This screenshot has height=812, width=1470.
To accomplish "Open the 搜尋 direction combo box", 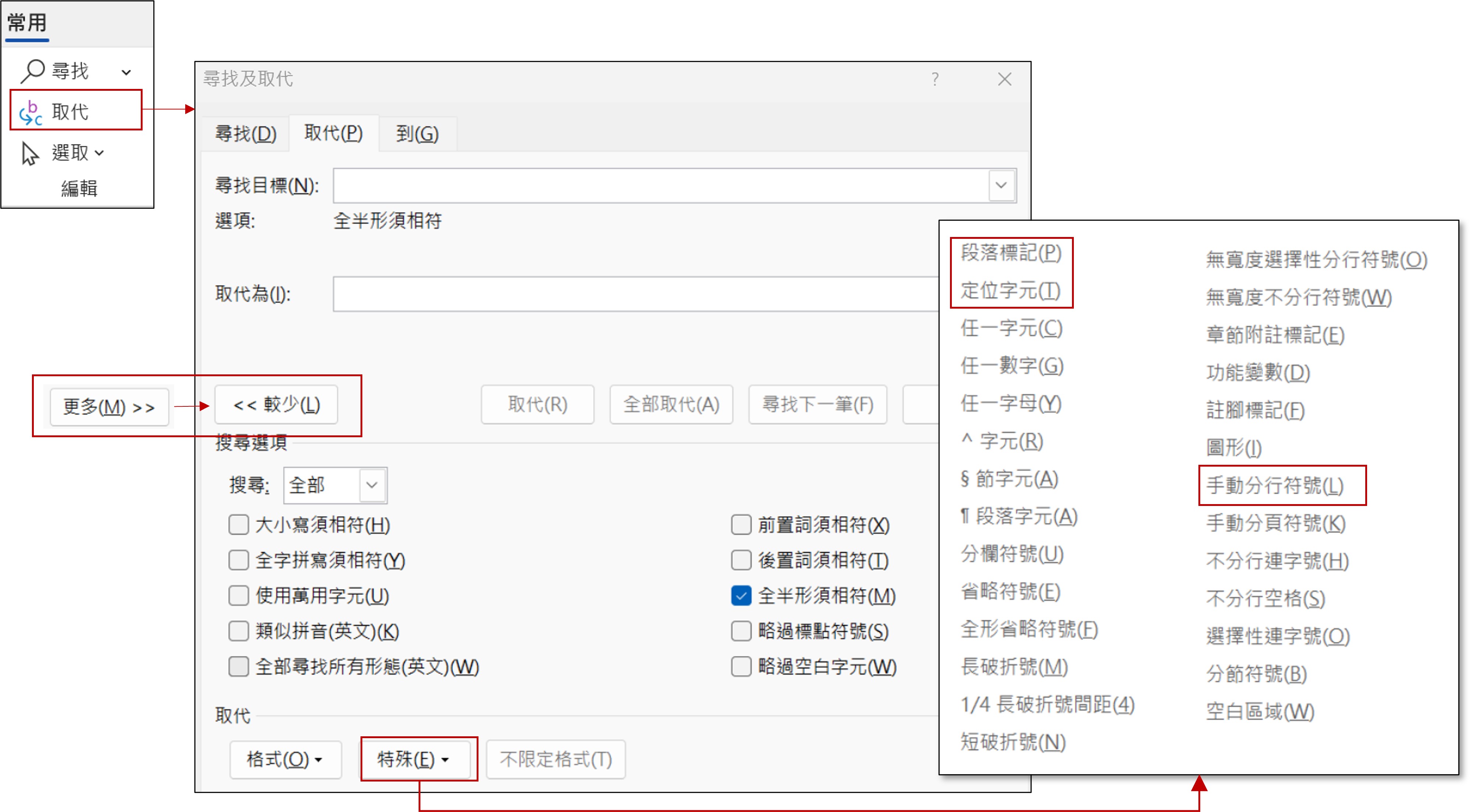I will coord(372,485).
